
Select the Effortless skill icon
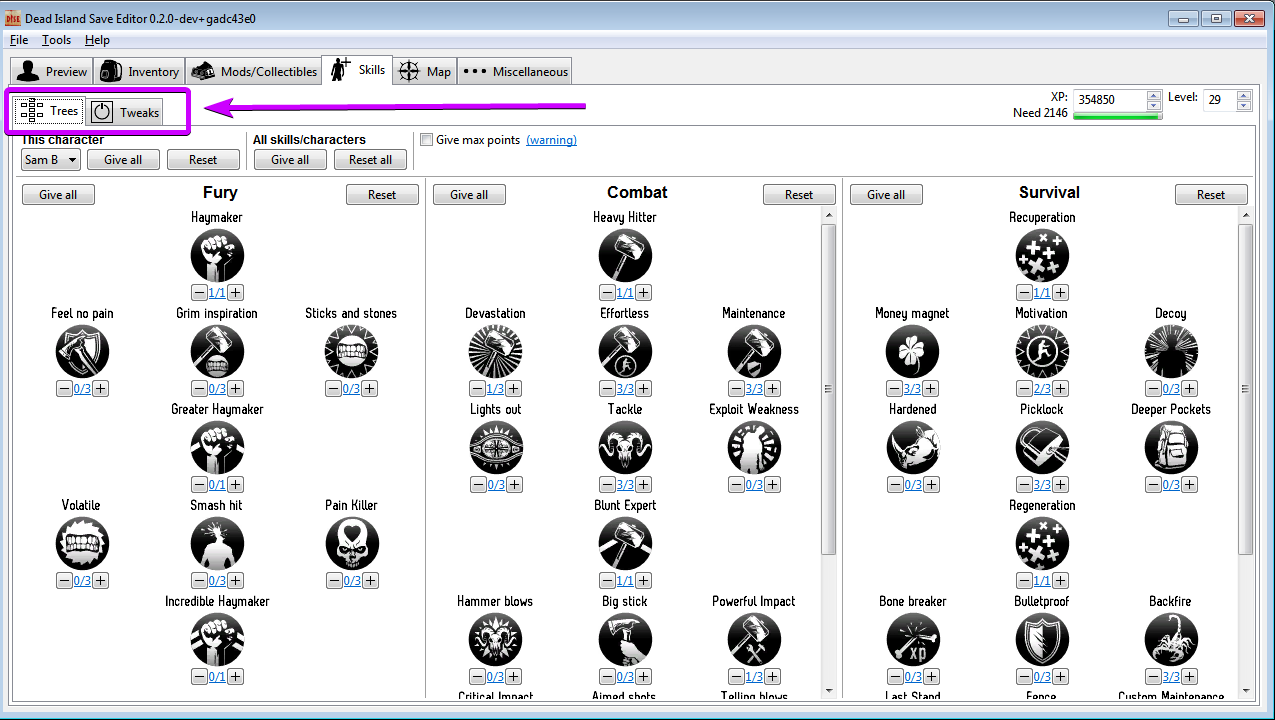pyautogui.click(x=625, y=351)
